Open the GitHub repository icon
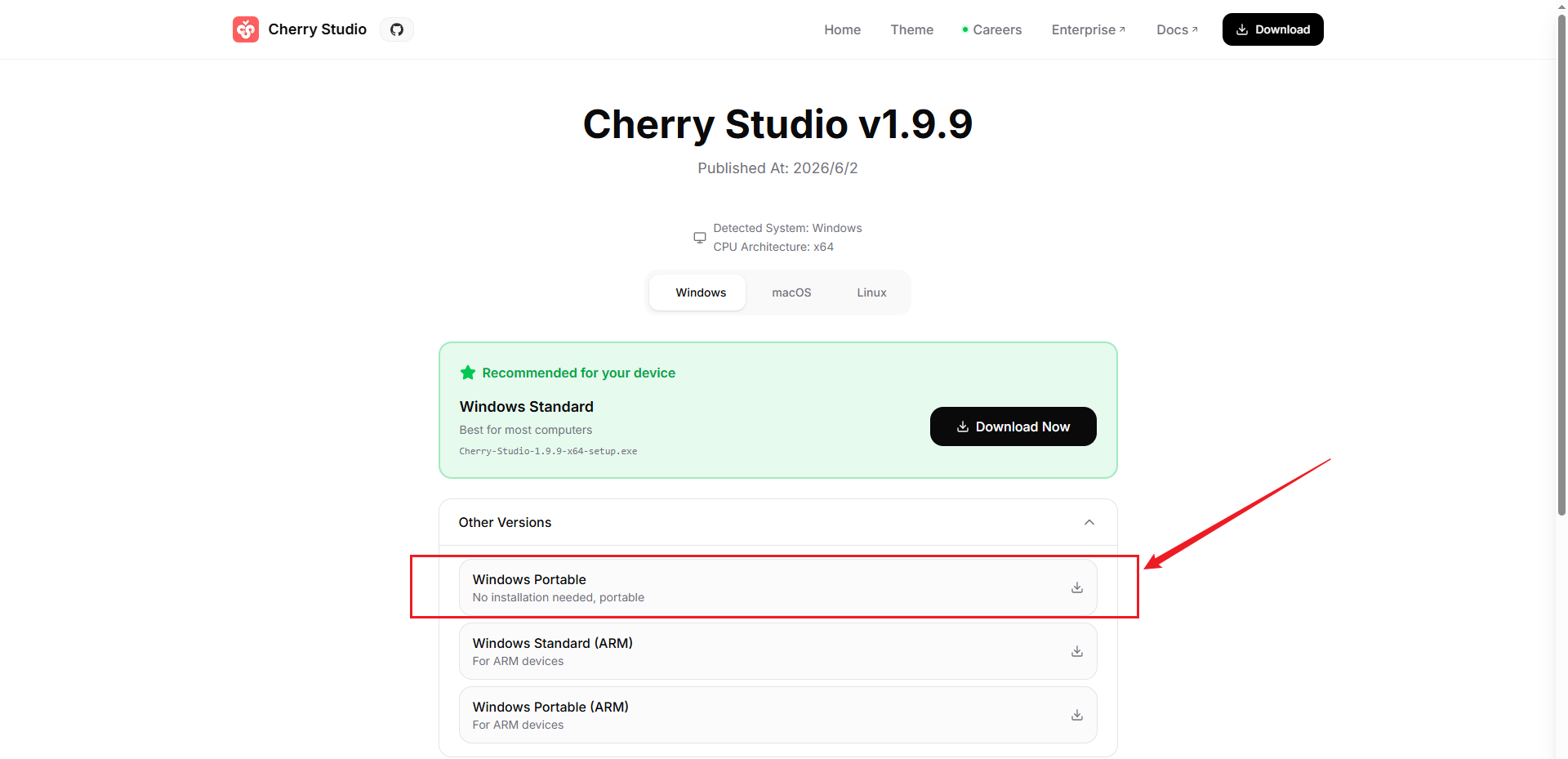 click(x=397, y=29)
